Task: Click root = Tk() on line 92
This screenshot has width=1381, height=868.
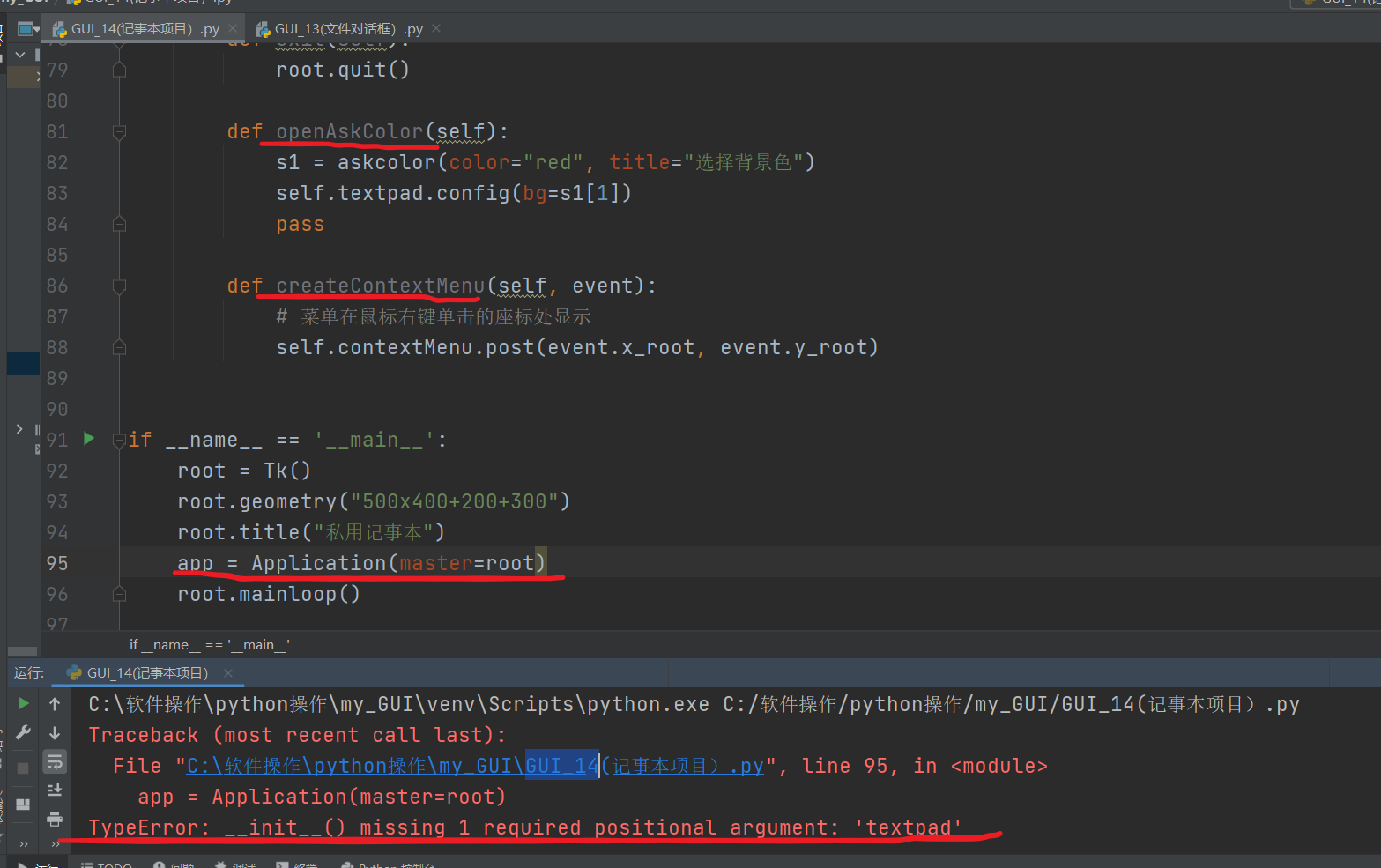Action: click(x=244, y=471)
